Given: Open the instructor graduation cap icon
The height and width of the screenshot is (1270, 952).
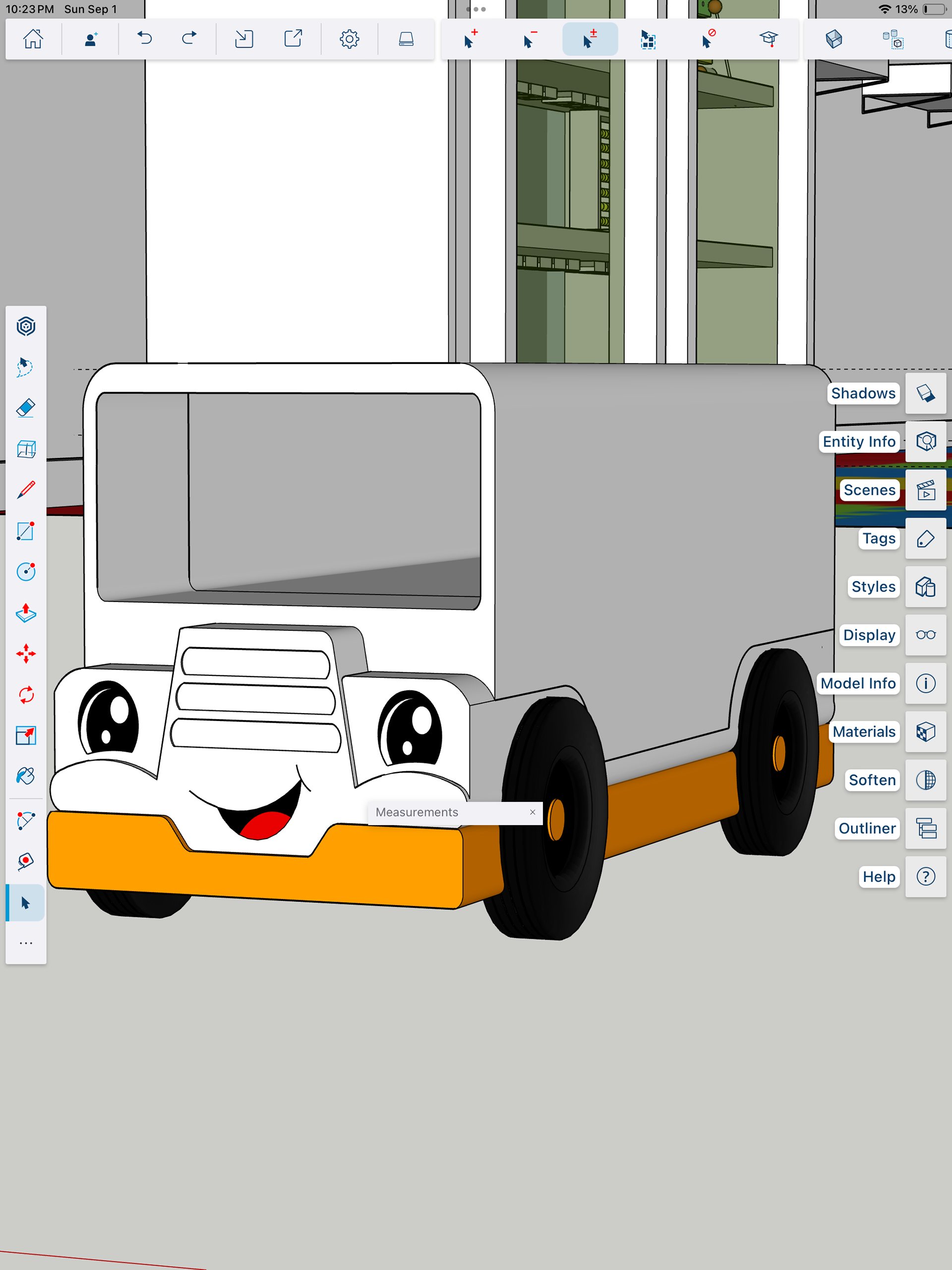Looking at the screenshot, I should (768, 39).
